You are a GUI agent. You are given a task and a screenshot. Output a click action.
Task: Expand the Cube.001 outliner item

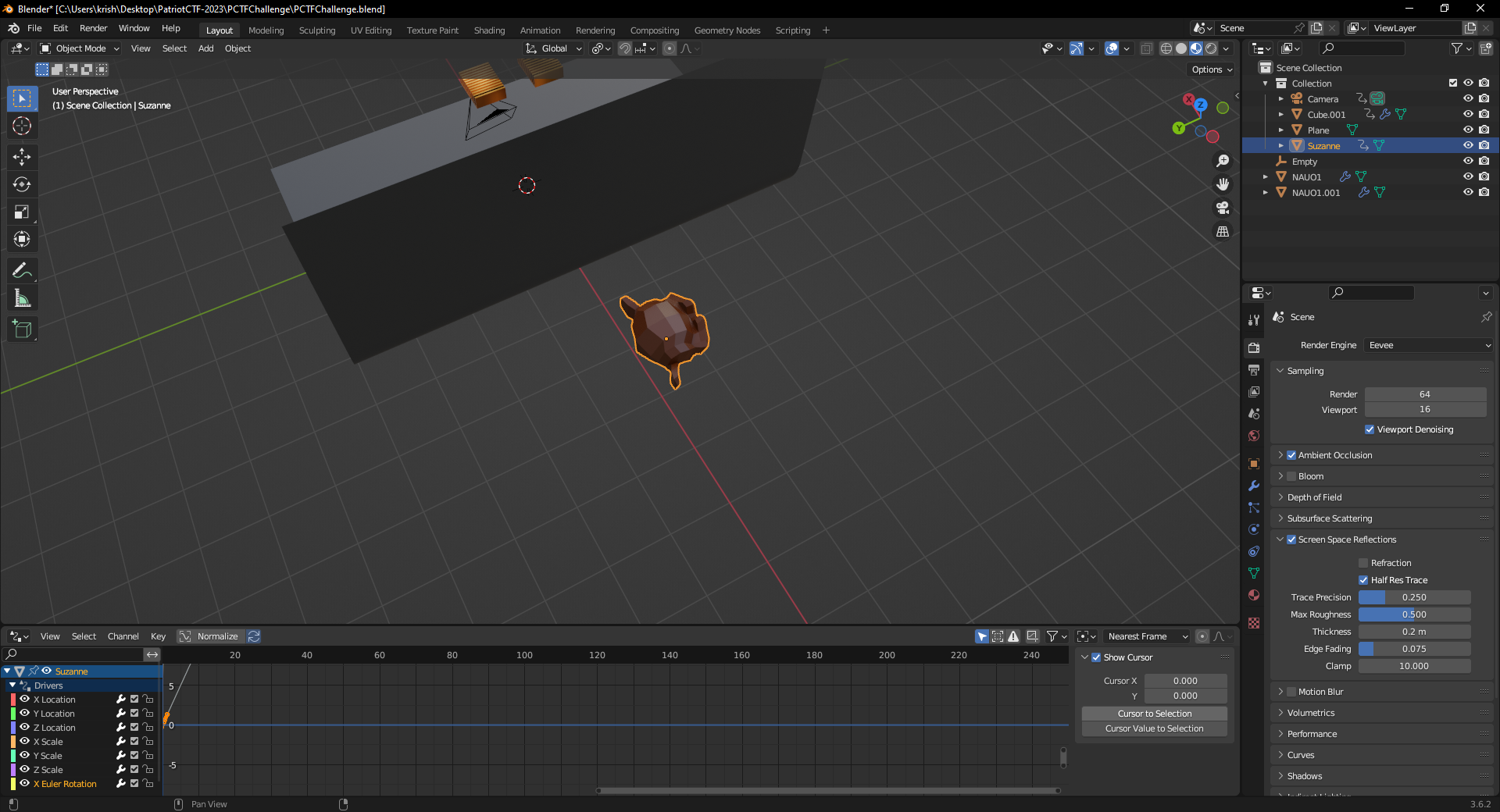click(x=1280, y=114)
